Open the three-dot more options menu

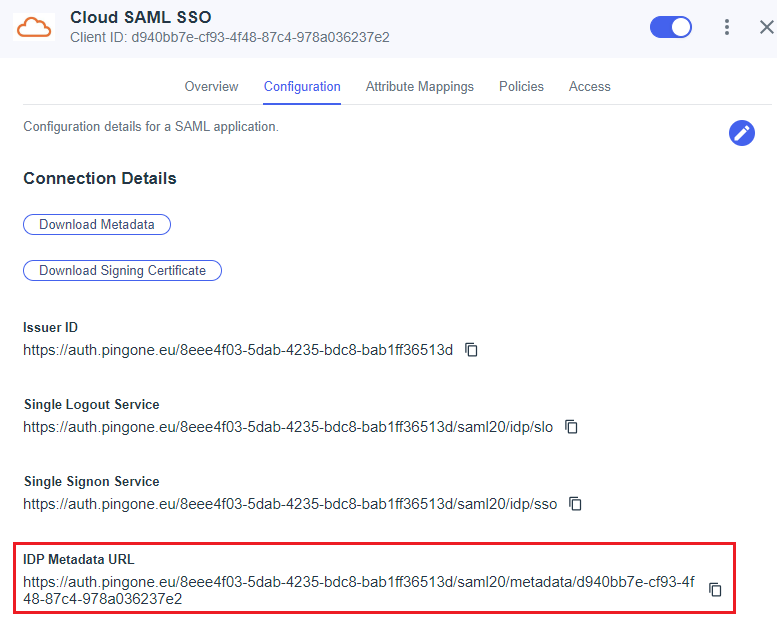click(x=727, y=27)
